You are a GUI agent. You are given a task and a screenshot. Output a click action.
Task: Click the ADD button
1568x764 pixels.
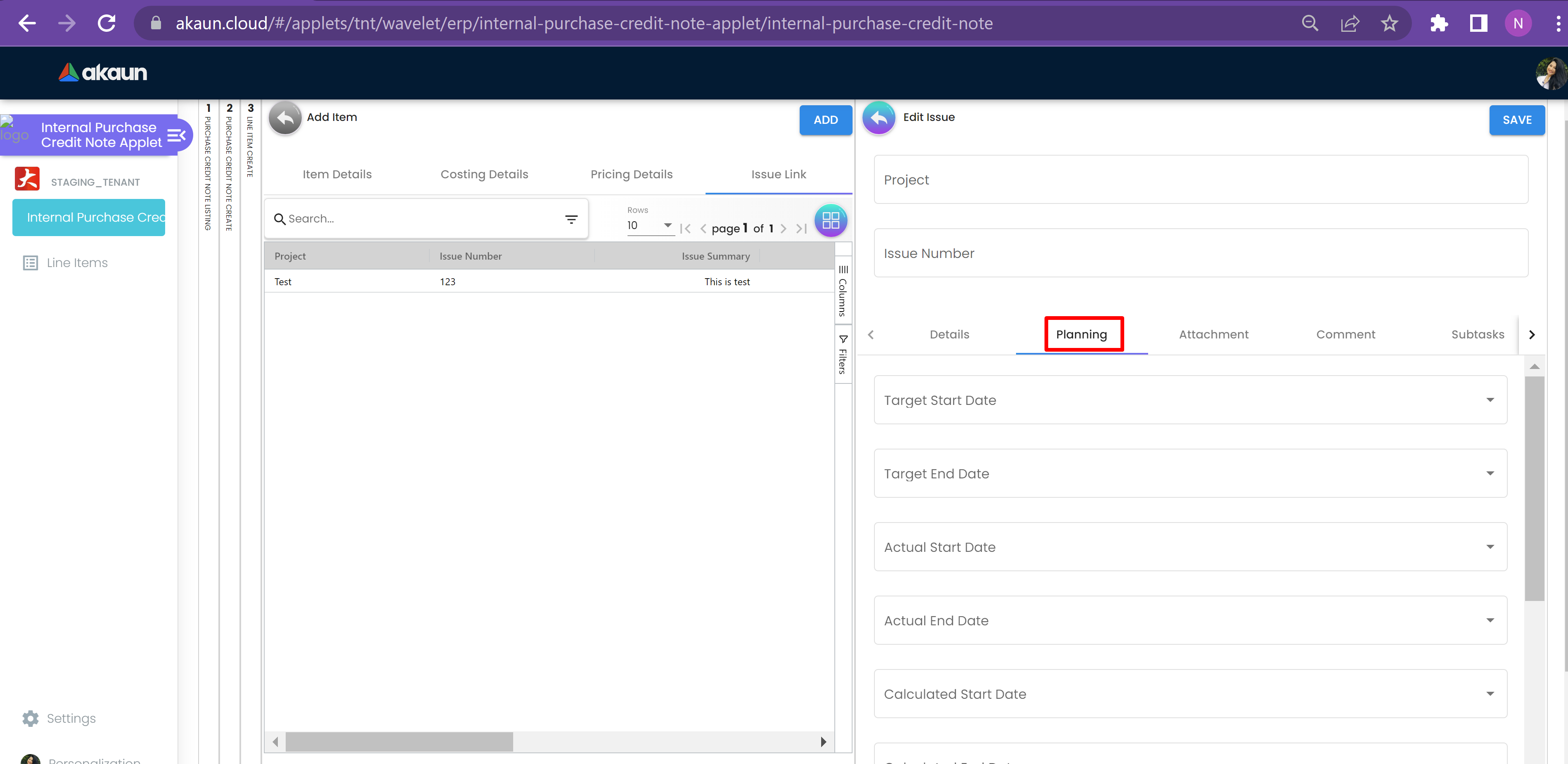pyautogui.click(x=825, y=120)
